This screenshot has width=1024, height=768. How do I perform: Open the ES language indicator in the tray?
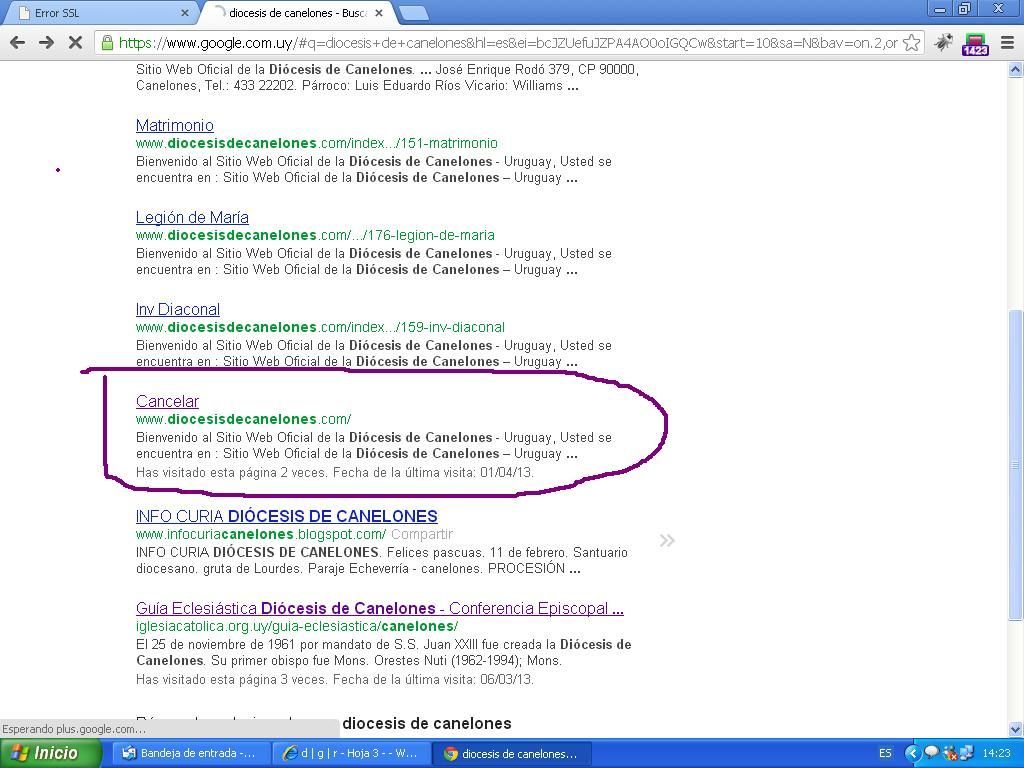click(x=885, y=753)
